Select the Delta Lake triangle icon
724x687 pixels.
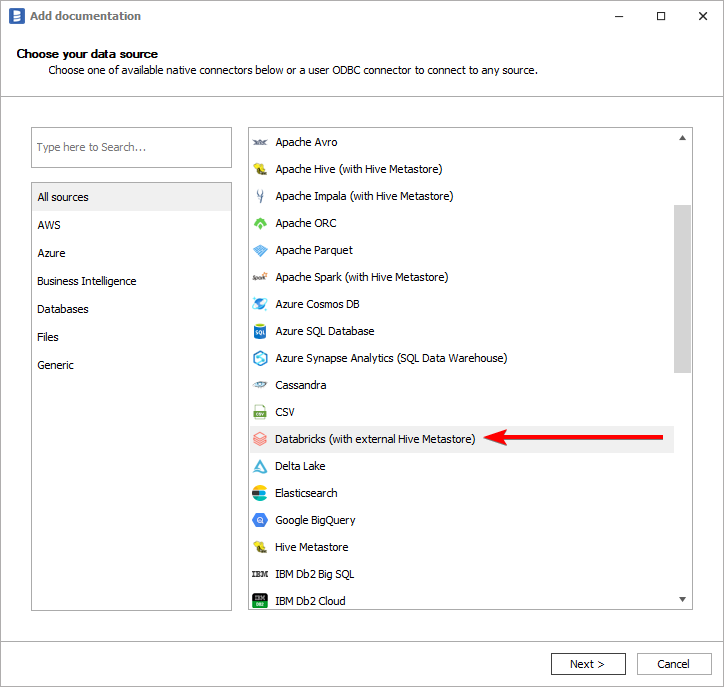259,466
